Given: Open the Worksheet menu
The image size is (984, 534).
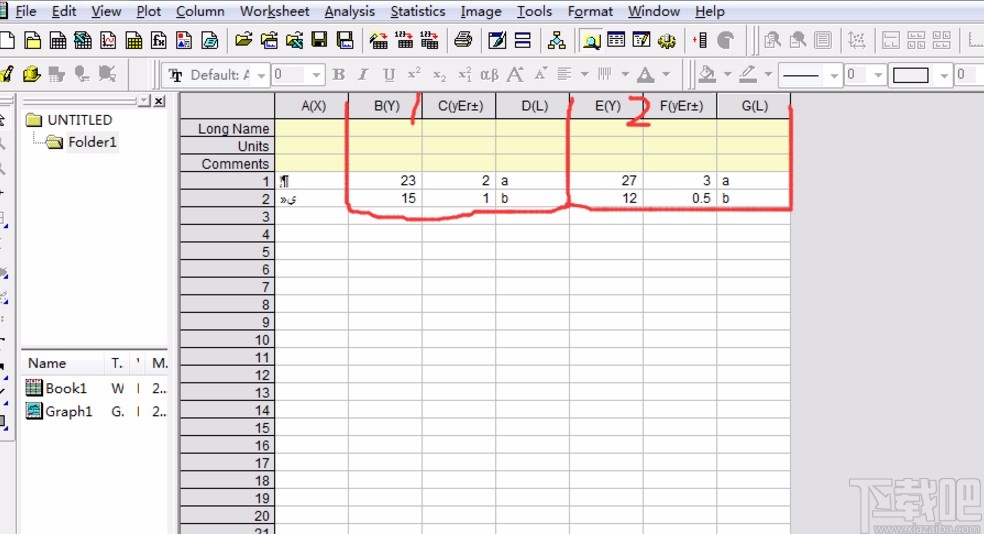Looking at the screenshot, I should 274,11.
